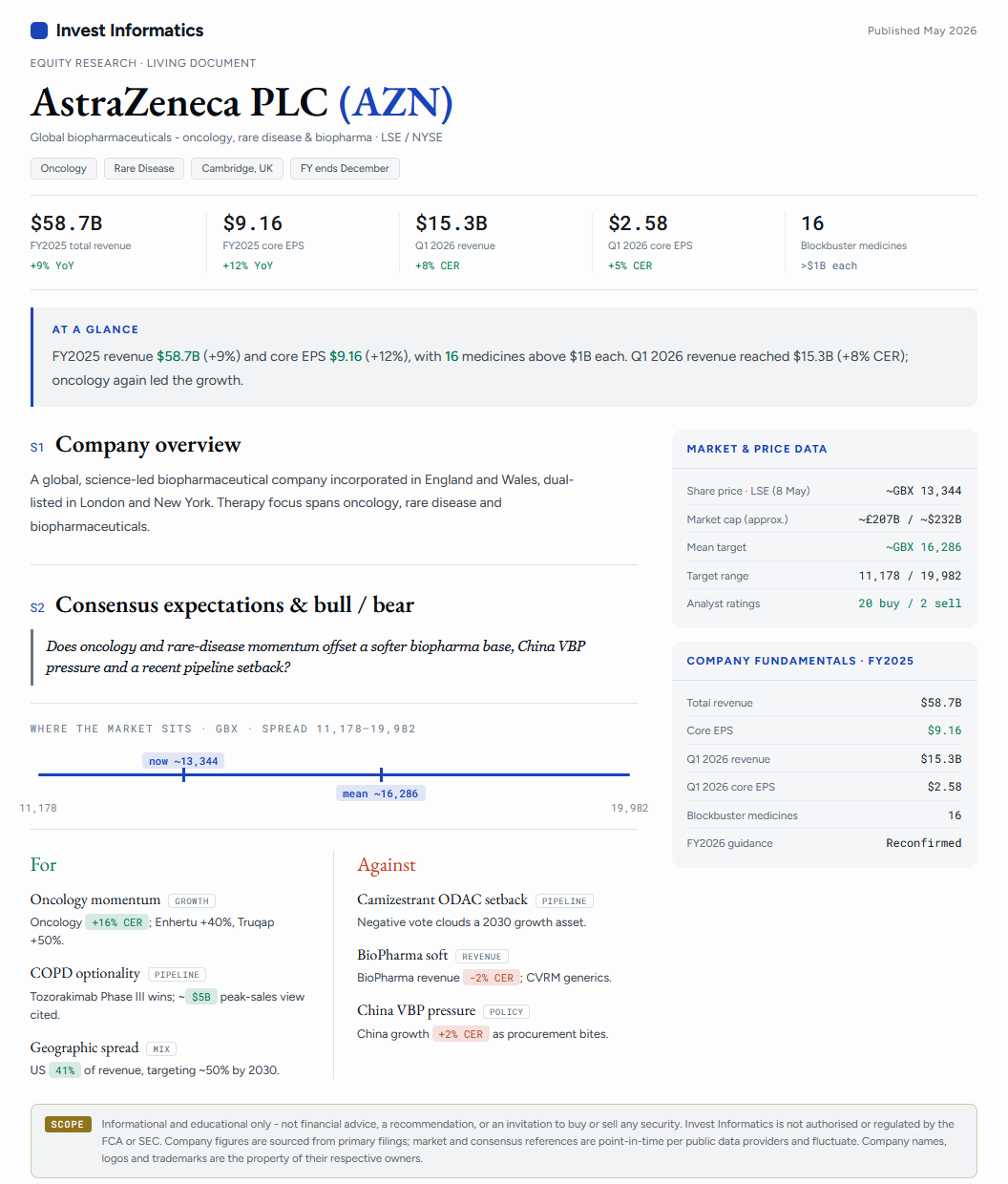Click the Target range value 11,178 / 19,982
1008x1184 pixels.
(x=910, y=576)
